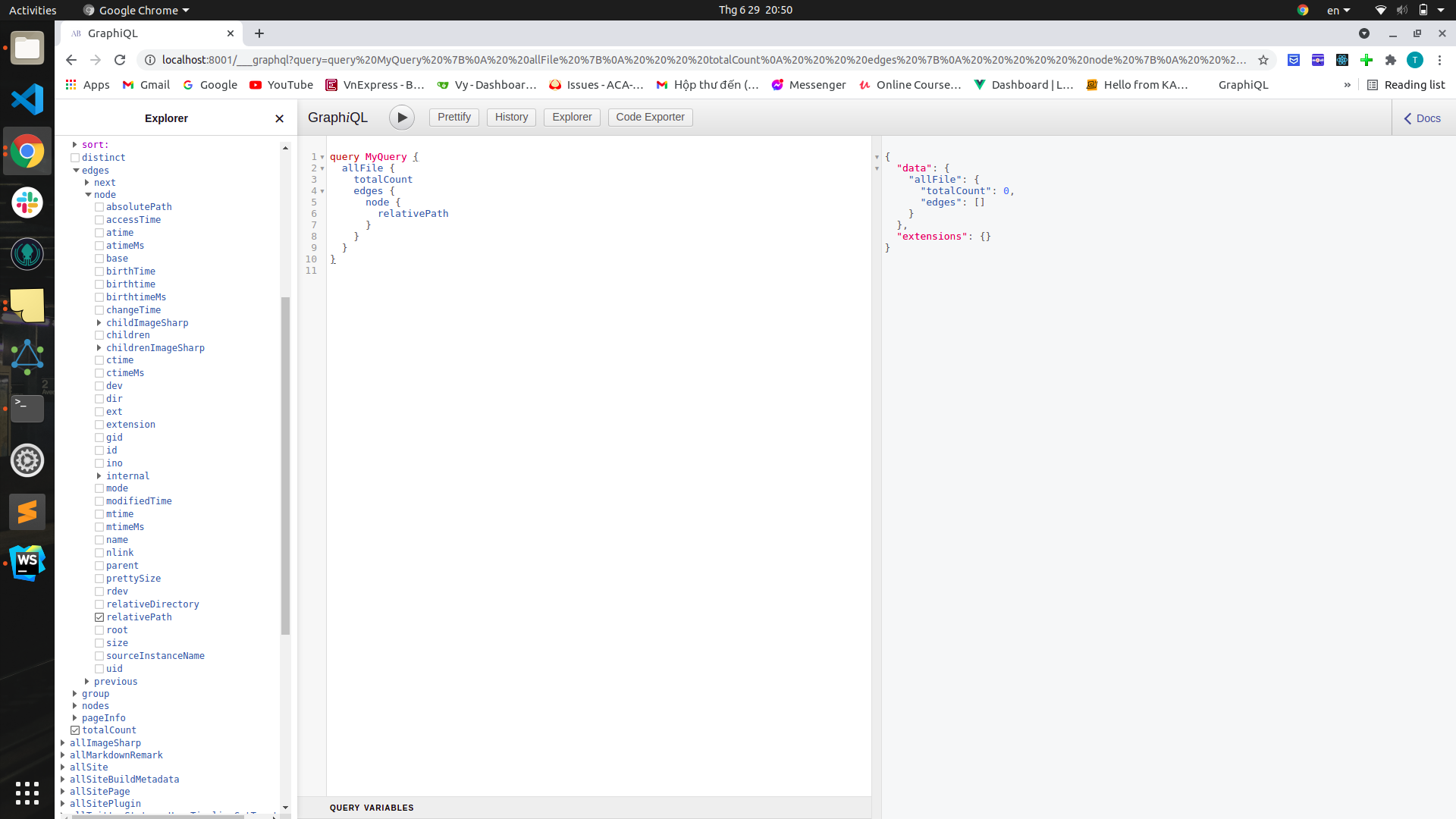Reload the page in Chrome
This screenshot has height=819, width=1456.
tap(120, 60)
